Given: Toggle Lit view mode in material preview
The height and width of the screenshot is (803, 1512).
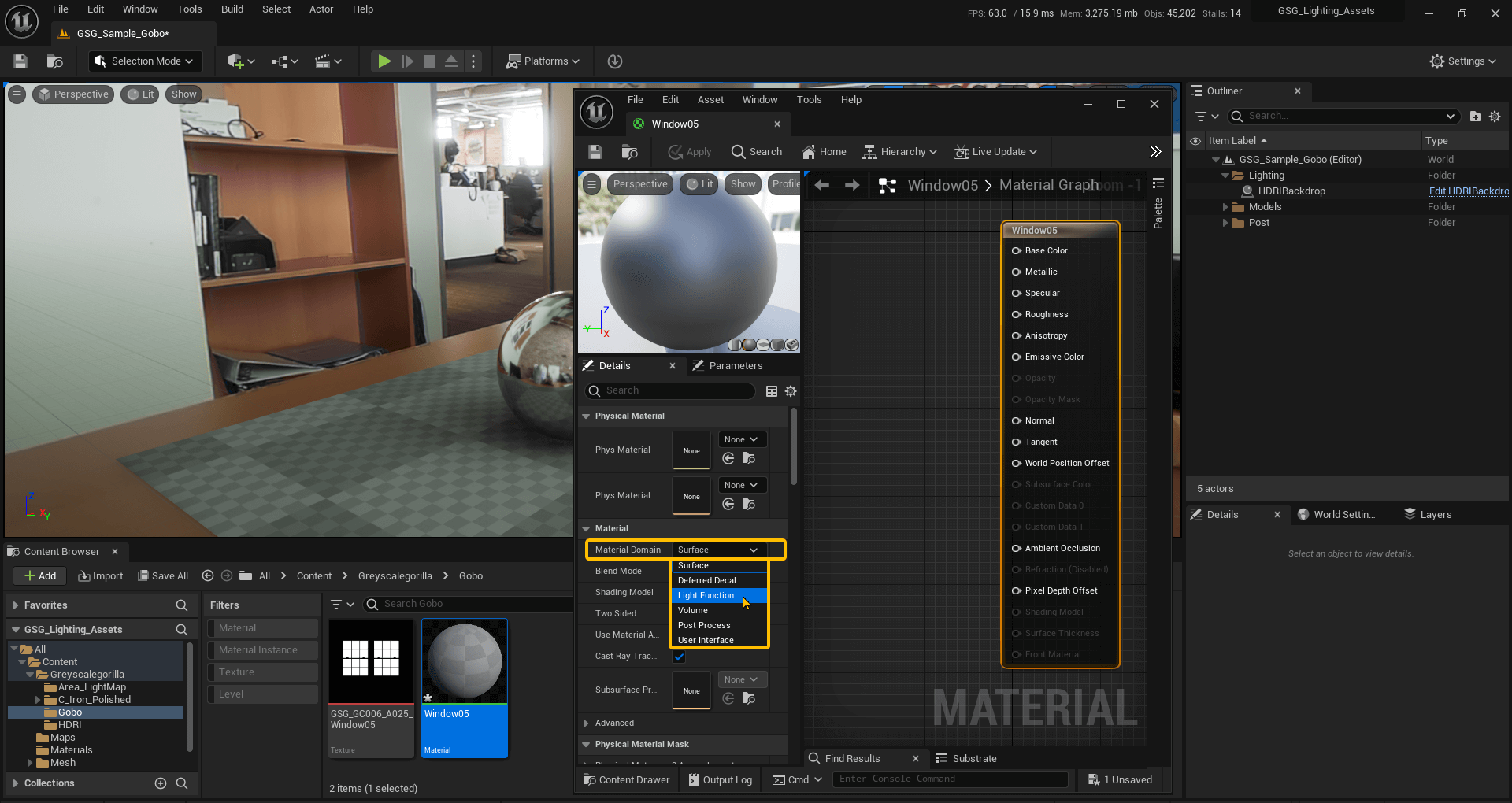Looking at the screenshot, I should [699, 184].
